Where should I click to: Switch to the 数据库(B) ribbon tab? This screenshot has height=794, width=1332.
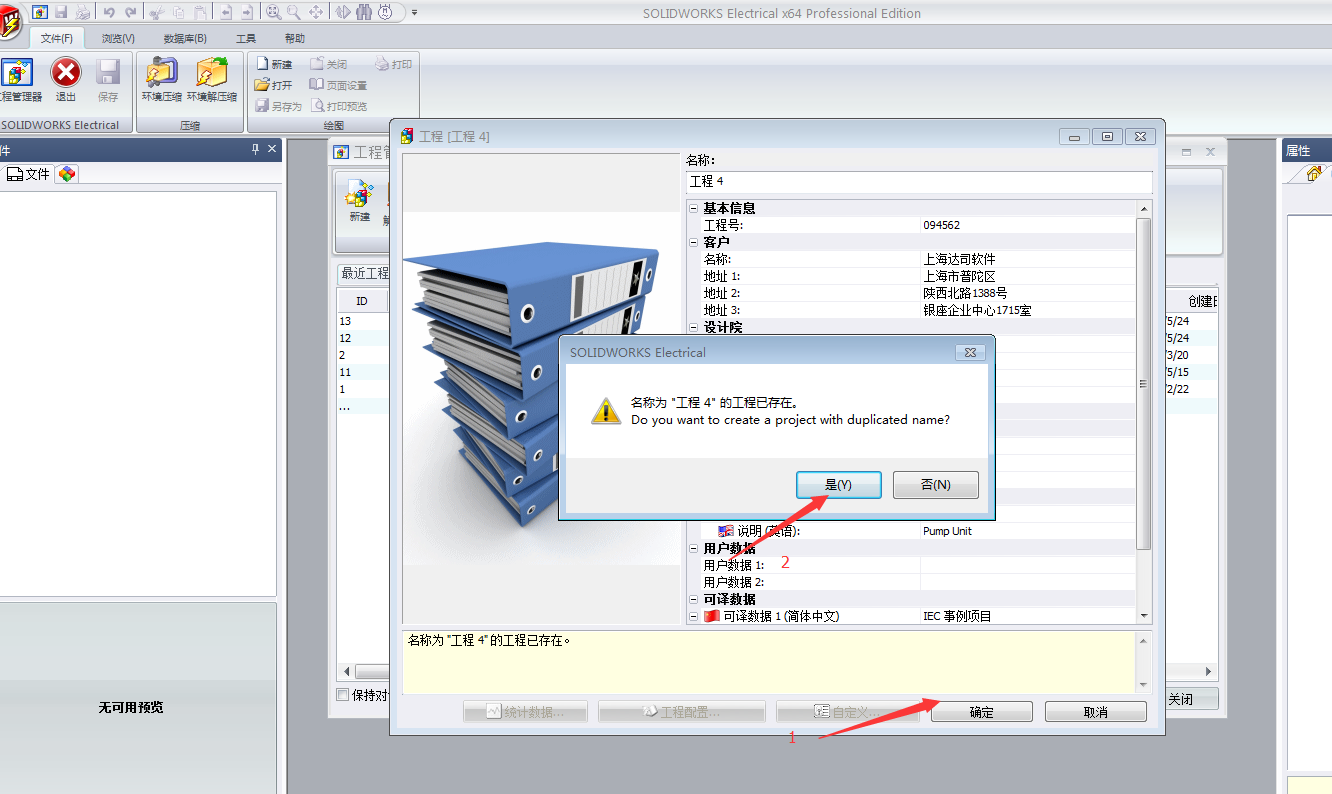click(185, 38)
